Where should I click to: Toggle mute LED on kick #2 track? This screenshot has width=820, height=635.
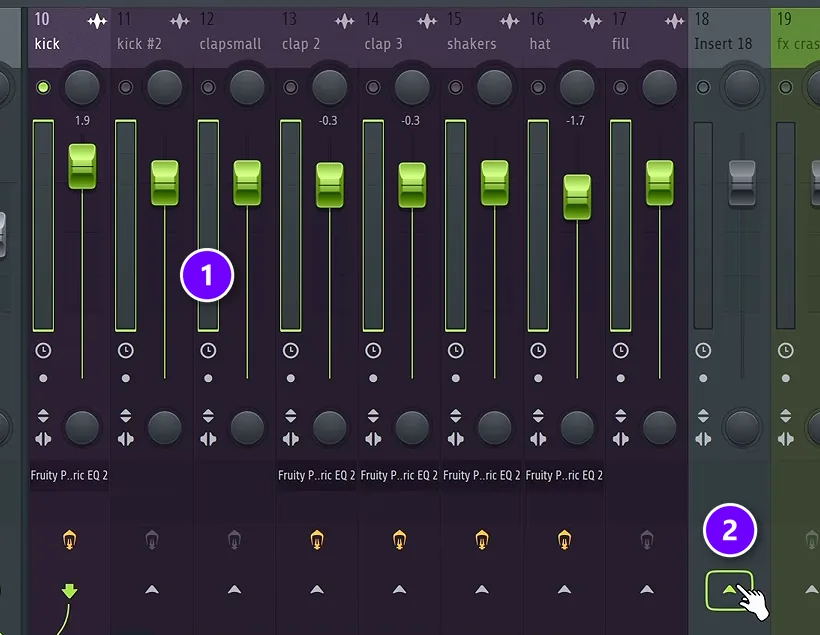[126, 87]
